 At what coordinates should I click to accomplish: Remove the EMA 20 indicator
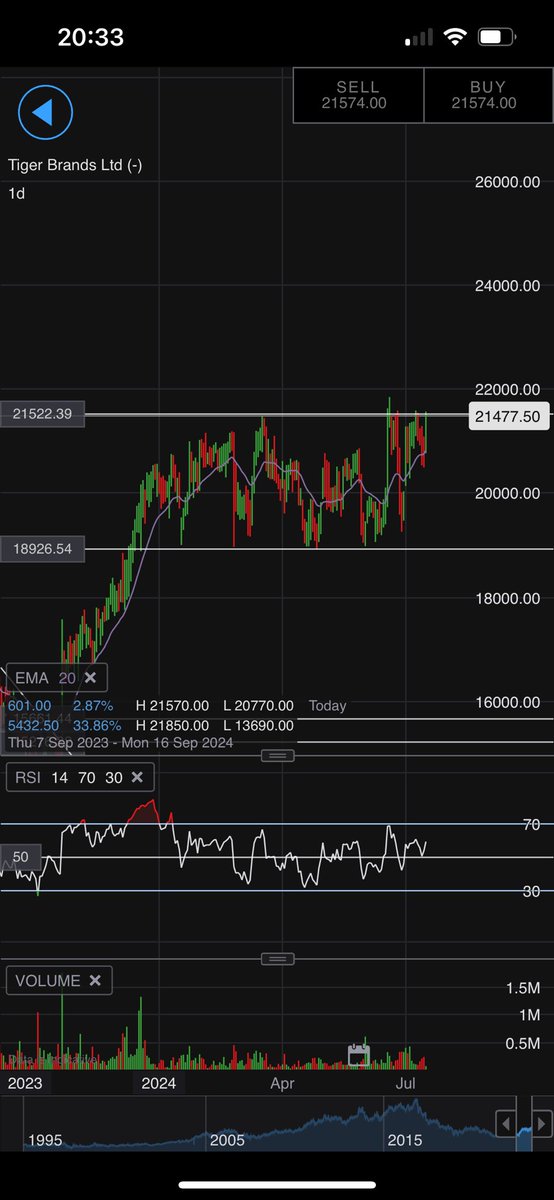click(x=90, y=677)
